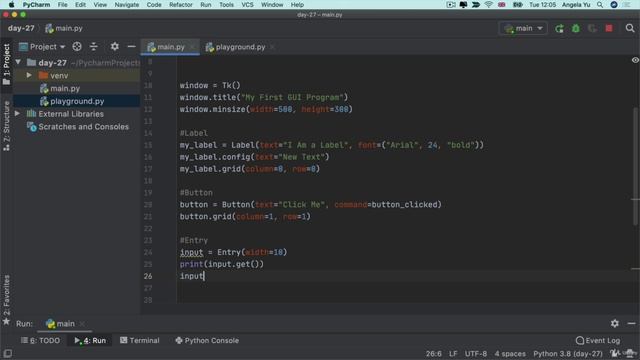Stop the running program with red square
This screenshot has width=640, height=360.
pyautogui.click(x=609, y=29)
